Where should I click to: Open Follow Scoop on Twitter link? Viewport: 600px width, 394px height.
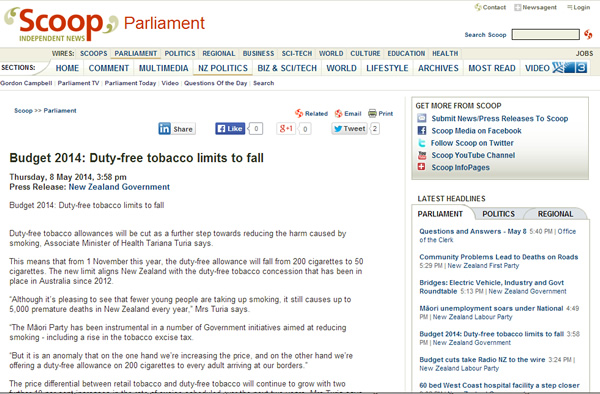point(472,143)
